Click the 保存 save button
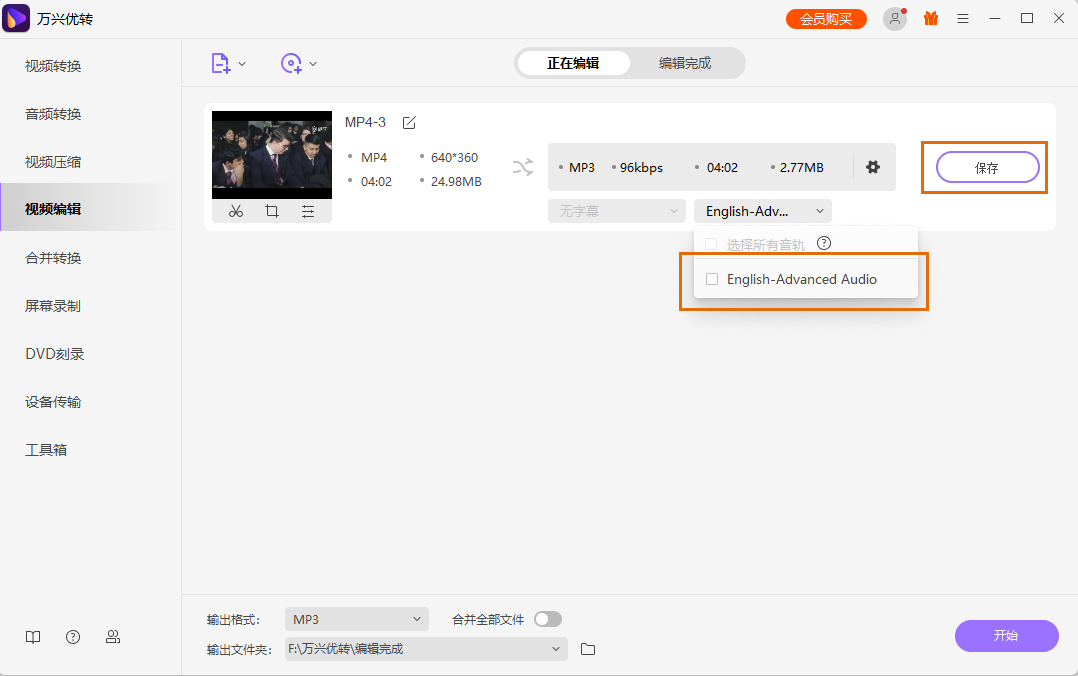The height and width of the screenshot is (676, 1078). (987, 168)
